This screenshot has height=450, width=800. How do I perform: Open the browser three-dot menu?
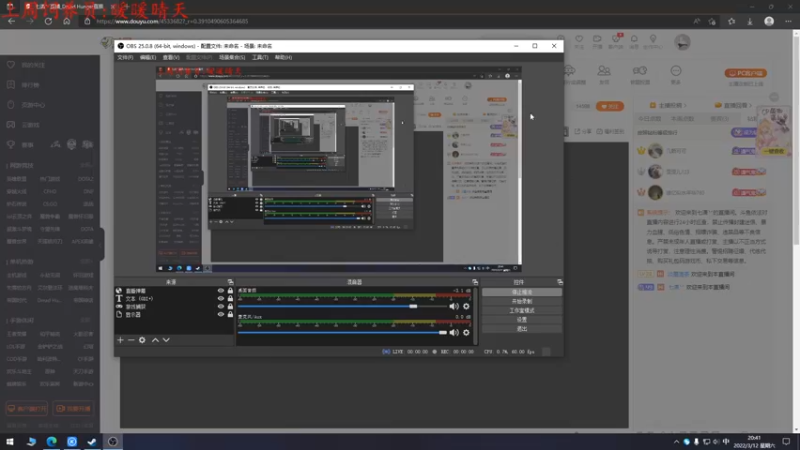coord(788,21)
